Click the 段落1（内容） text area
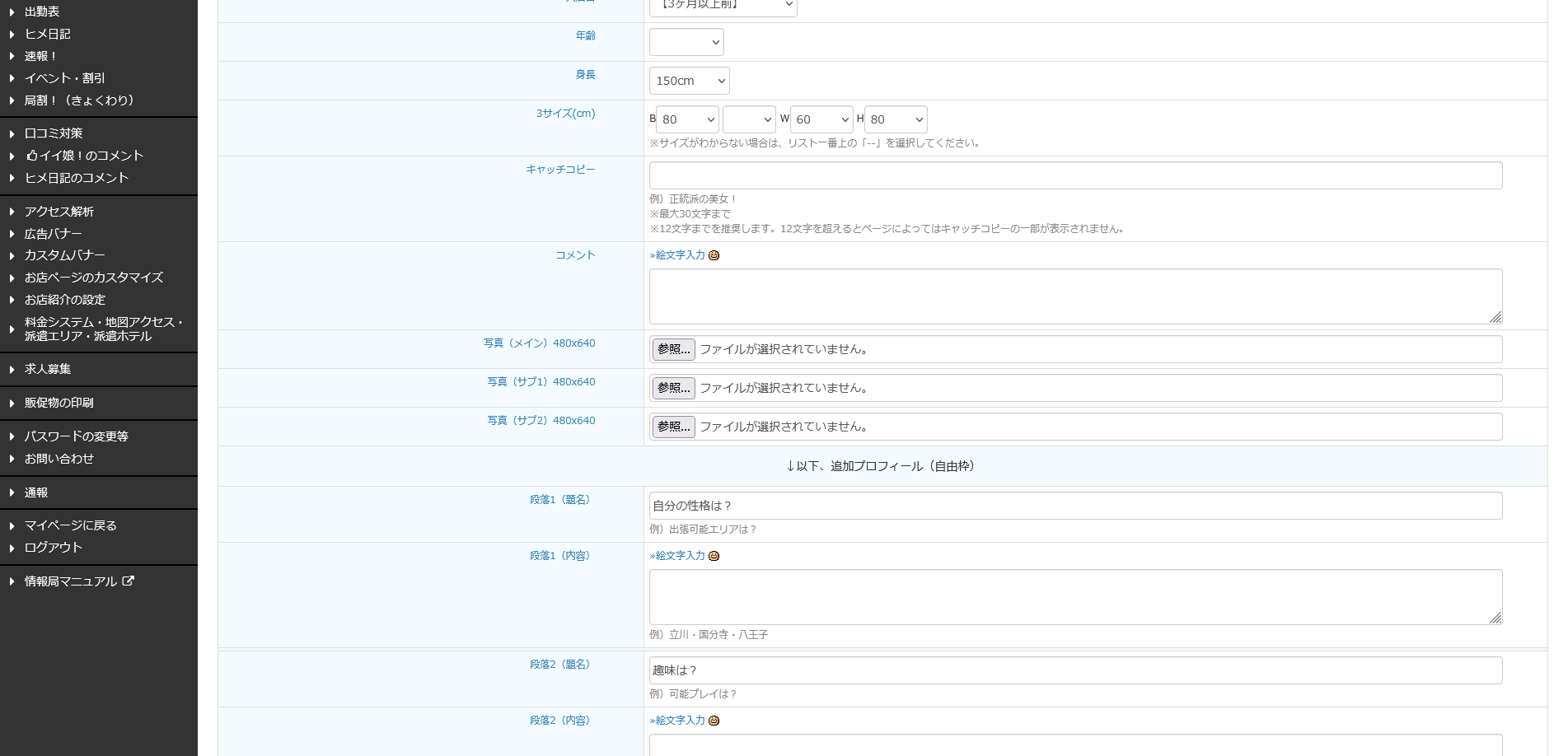This screenshot has height=756, width=1568. click(x=1076, y=597)
